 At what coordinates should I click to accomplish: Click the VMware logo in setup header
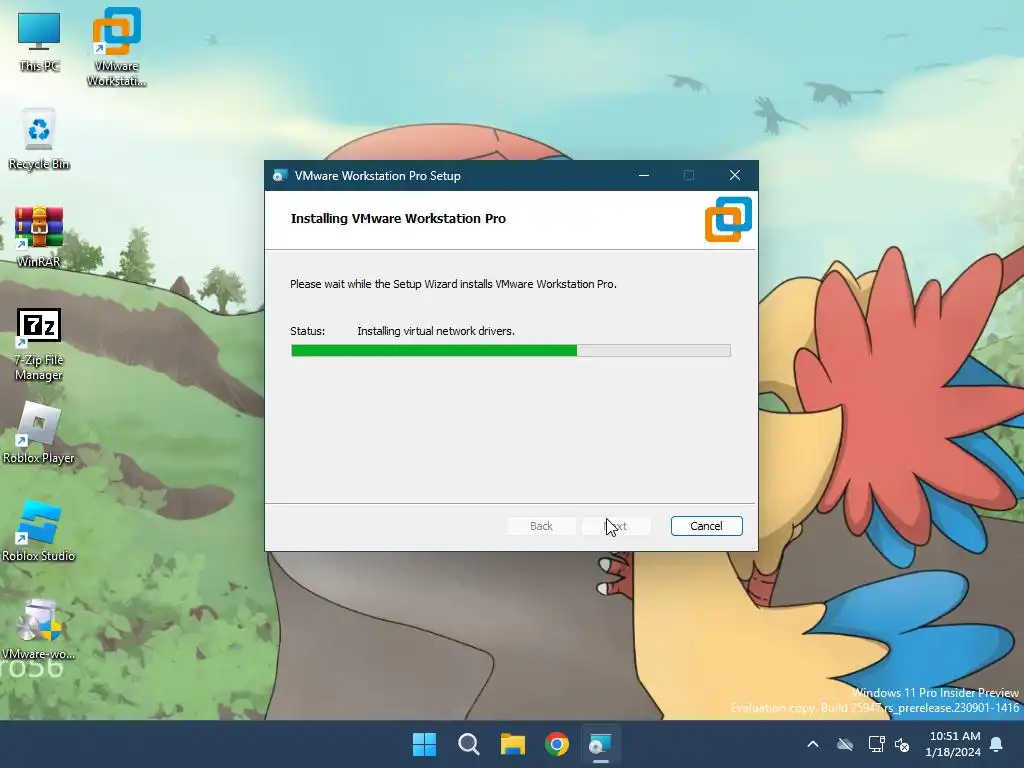pos(728,219)
